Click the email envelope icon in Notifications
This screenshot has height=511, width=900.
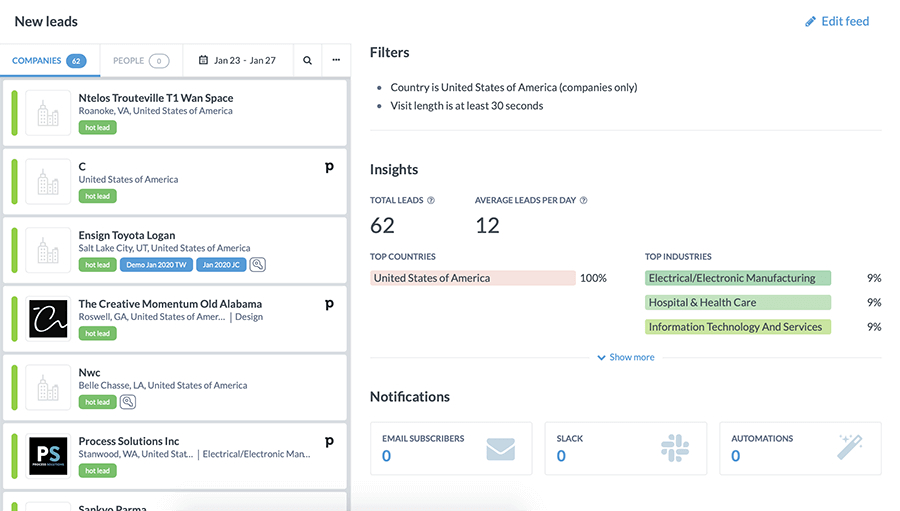[500, 448]
